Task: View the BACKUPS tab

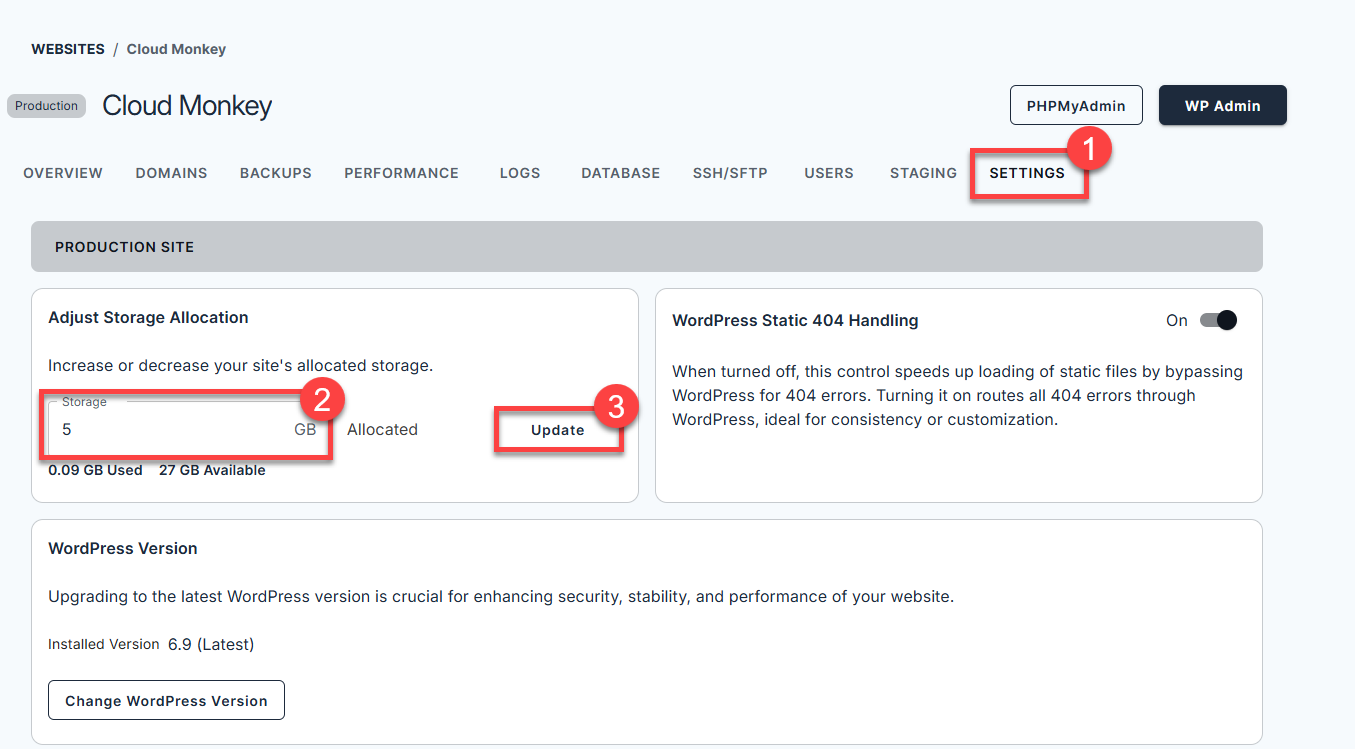Action: pos(275,172)
